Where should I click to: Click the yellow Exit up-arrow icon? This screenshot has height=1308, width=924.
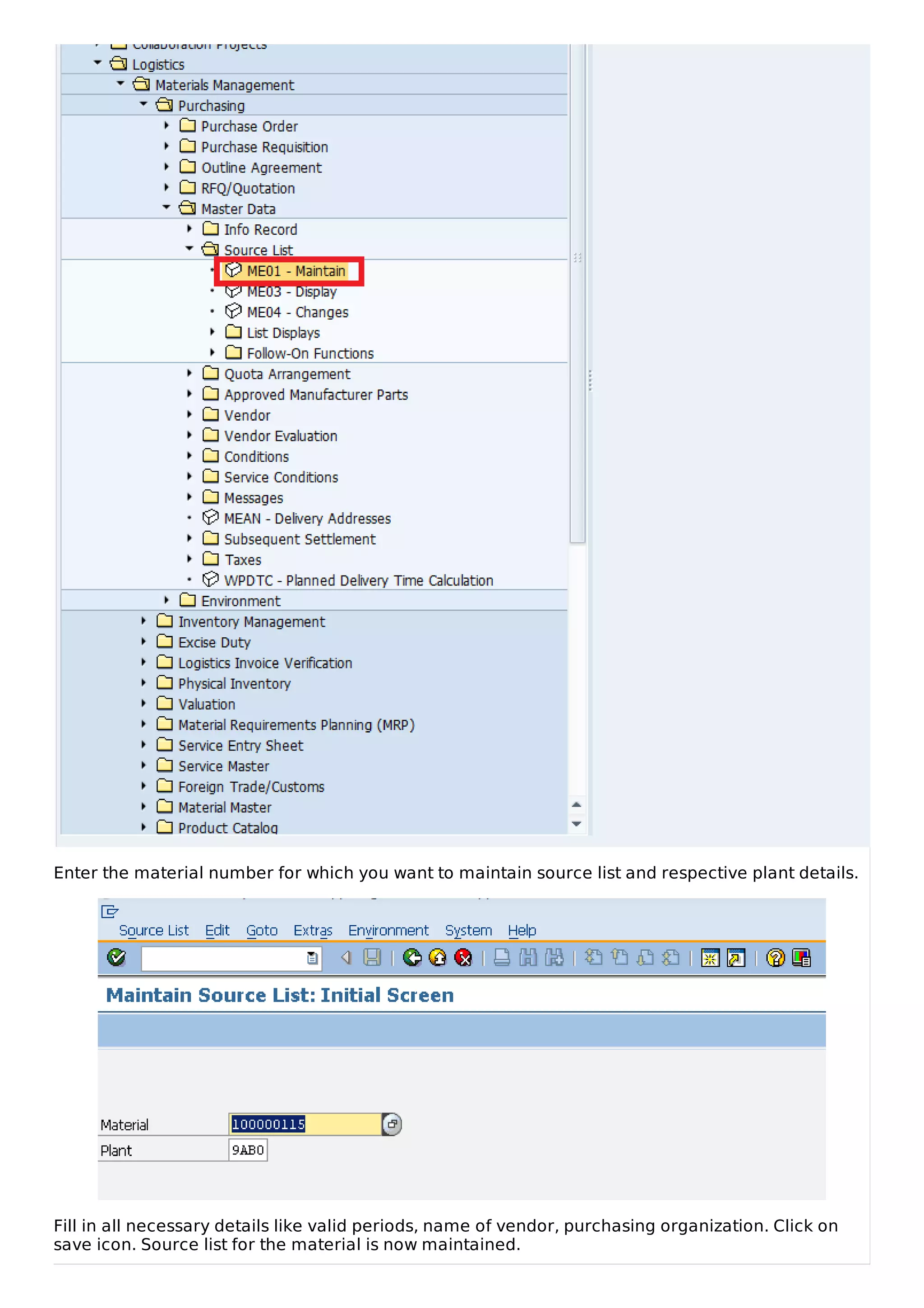click(x=437, y=958)
